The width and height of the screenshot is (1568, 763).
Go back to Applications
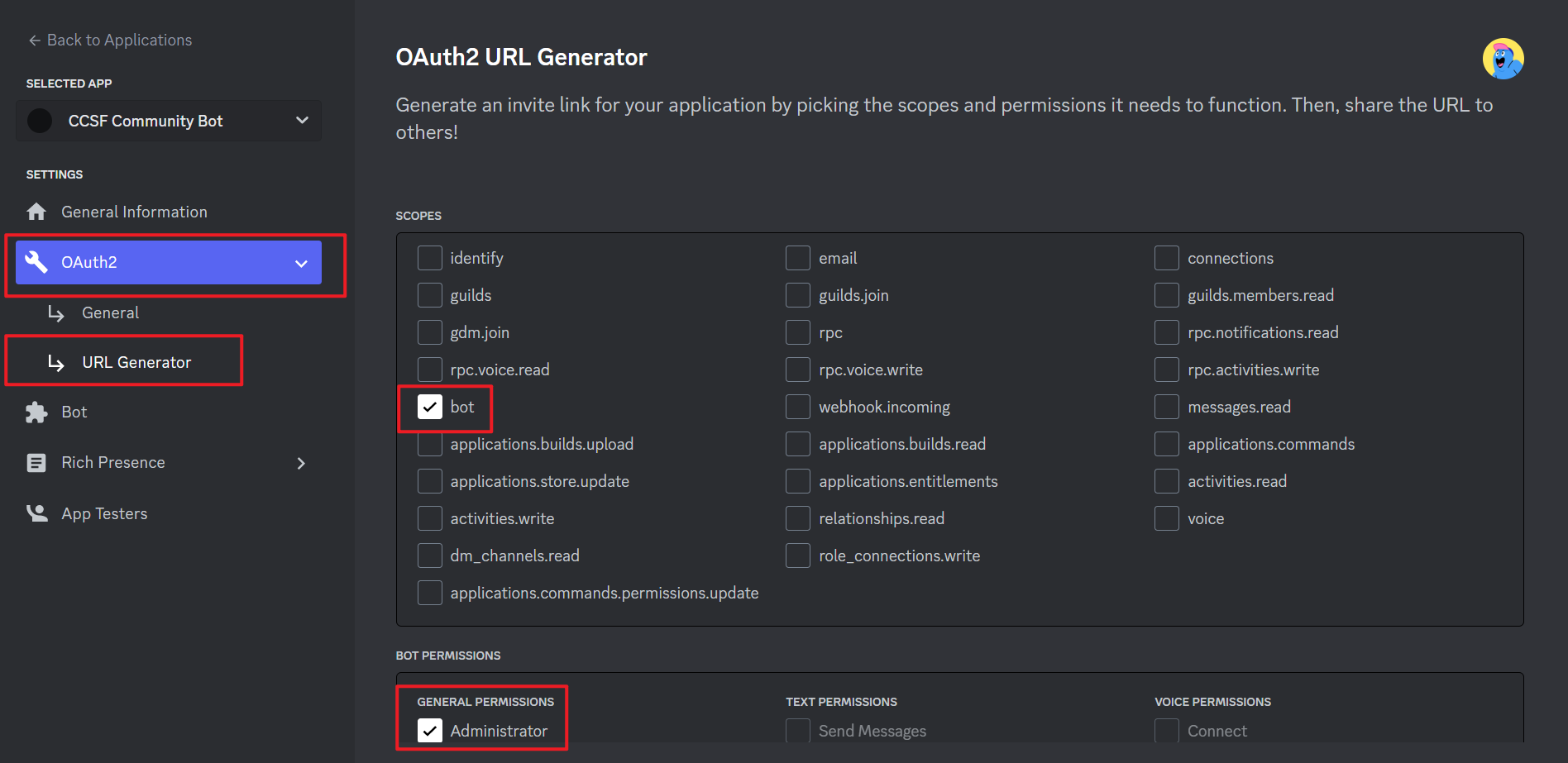tap(110, 40)
